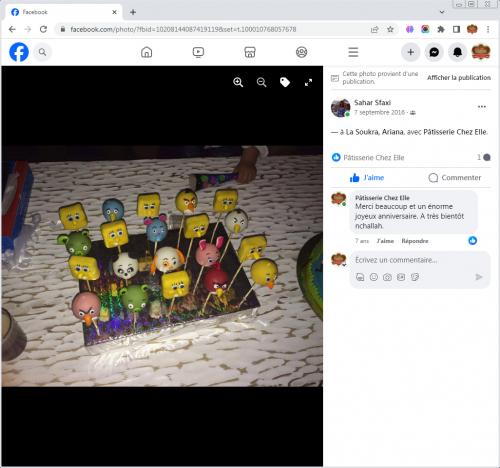Open the sticker picker in comment

click(415, 277)
